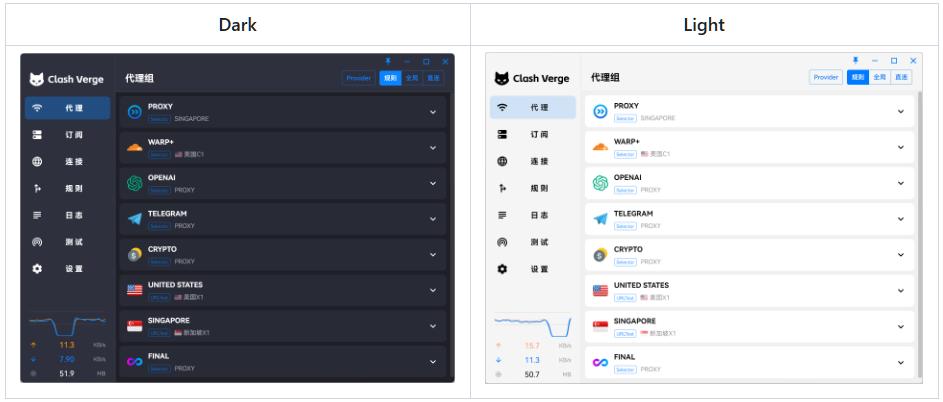This screenshot has height=402, width=943.
Task: Open the 连接 tab label in Light sidebar
Action: click(x=539, y=161)
